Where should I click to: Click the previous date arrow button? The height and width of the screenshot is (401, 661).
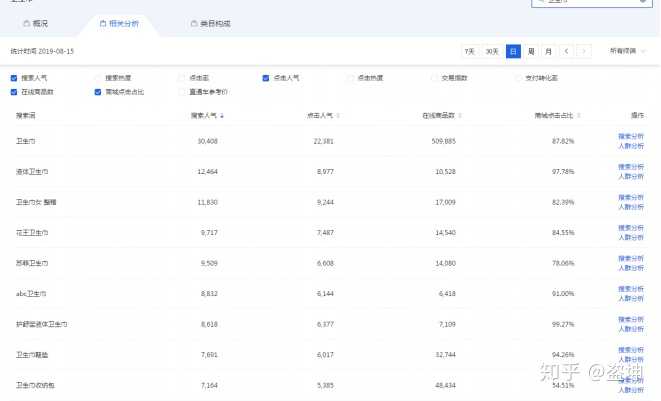[x=567, y=51]
